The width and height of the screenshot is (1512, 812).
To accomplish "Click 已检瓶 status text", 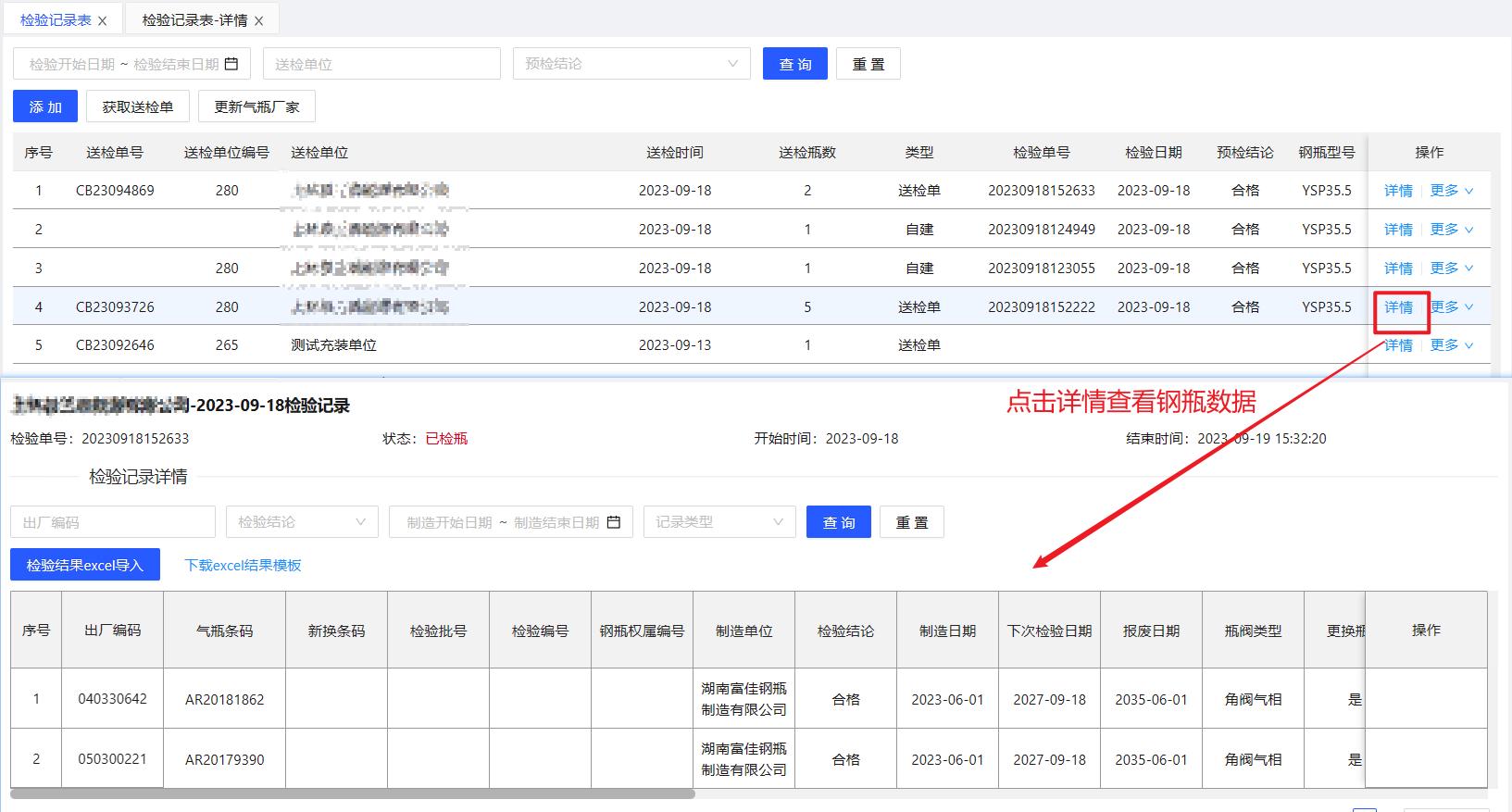I will pyautogui.click(x=446, y=439).
